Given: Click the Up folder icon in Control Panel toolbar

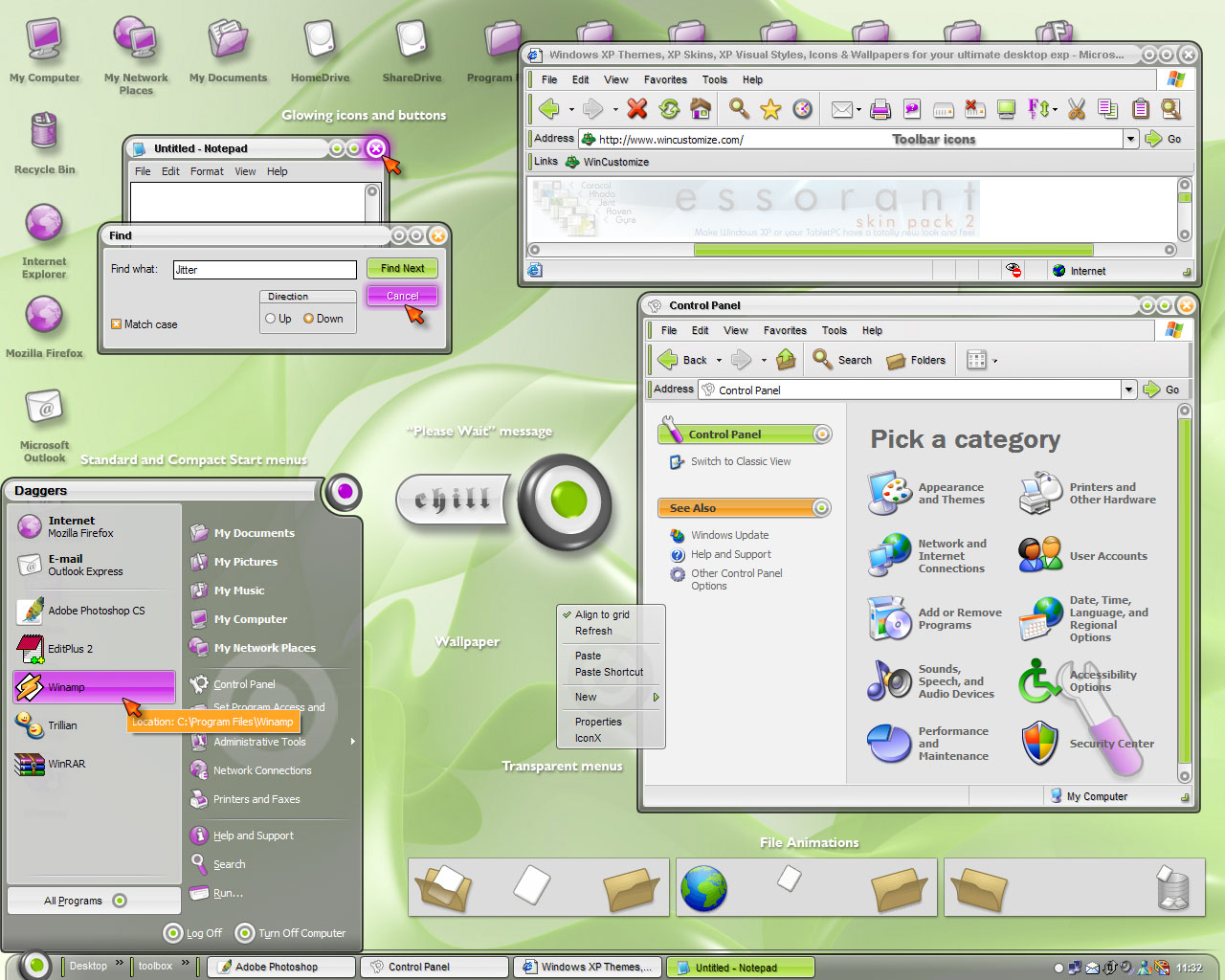Looking at the screenshot, I should [786, 360].
